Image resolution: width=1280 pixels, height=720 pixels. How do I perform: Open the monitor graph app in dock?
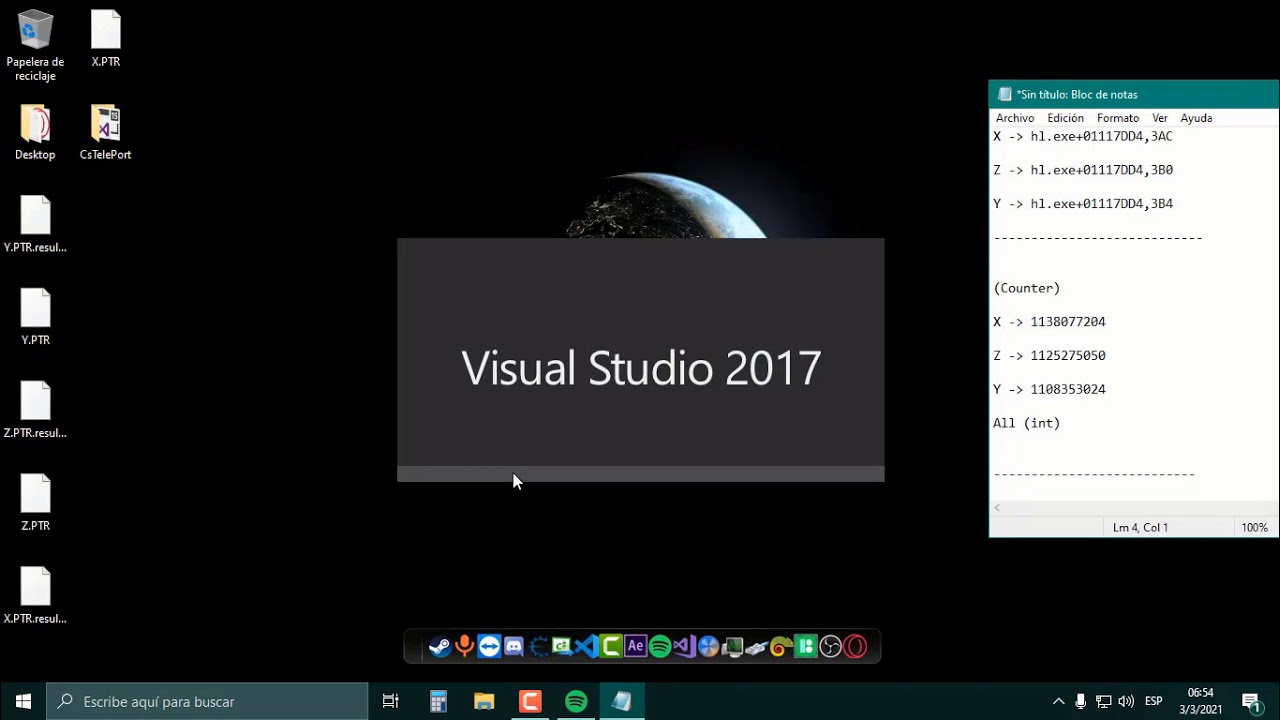[x=733, y=647]
